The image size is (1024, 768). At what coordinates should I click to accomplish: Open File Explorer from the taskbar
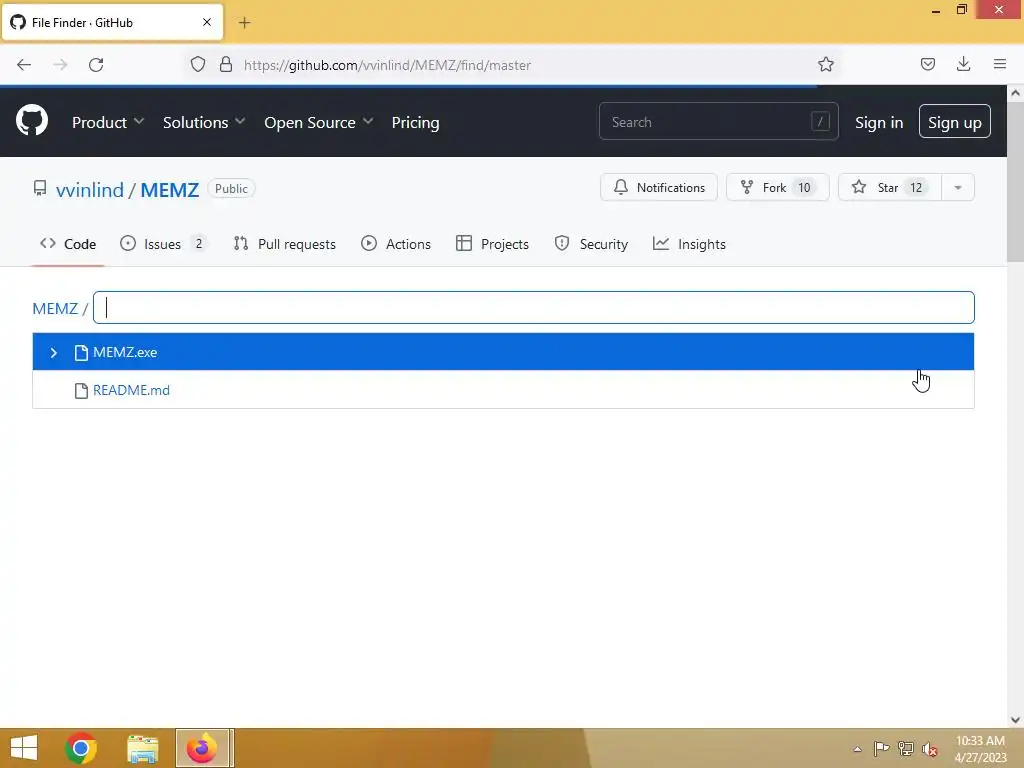click(142, 748)
